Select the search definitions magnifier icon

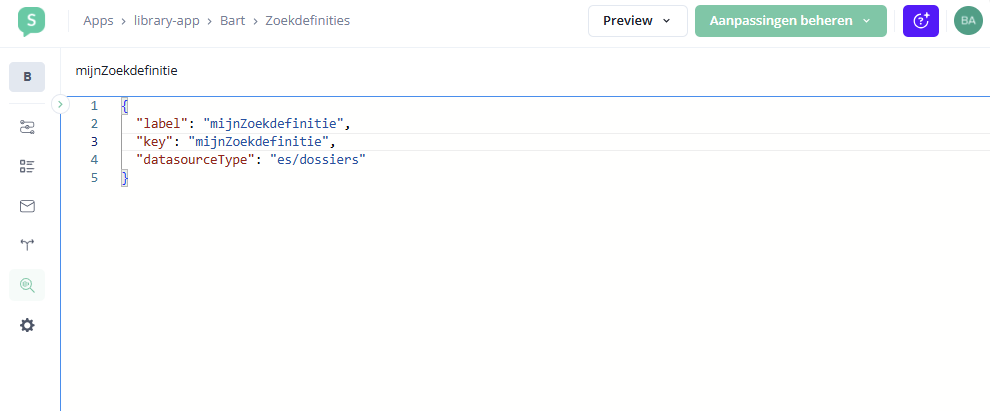click(x=27, y=285)
